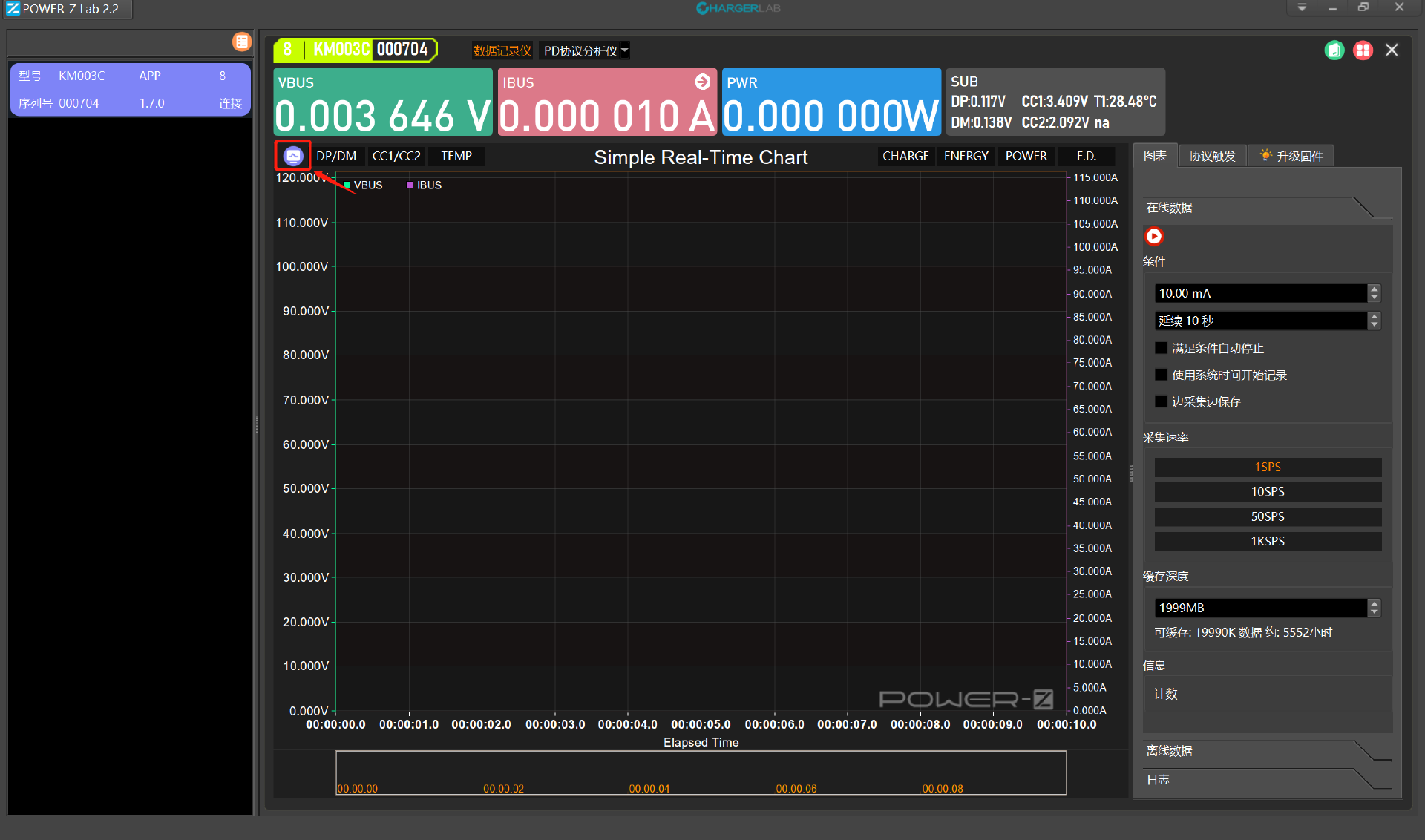This screenshot has height=840, width=1425.
Task: Click the firmware upgrade tab with sun icon
Action: tap(1291, 156)
